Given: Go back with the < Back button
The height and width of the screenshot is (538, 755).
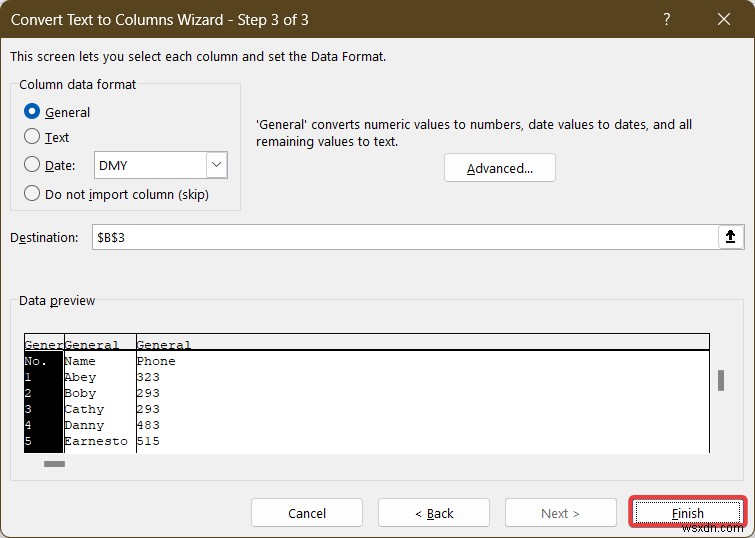Looking at the screenshot, I should [x=434, y=513].
